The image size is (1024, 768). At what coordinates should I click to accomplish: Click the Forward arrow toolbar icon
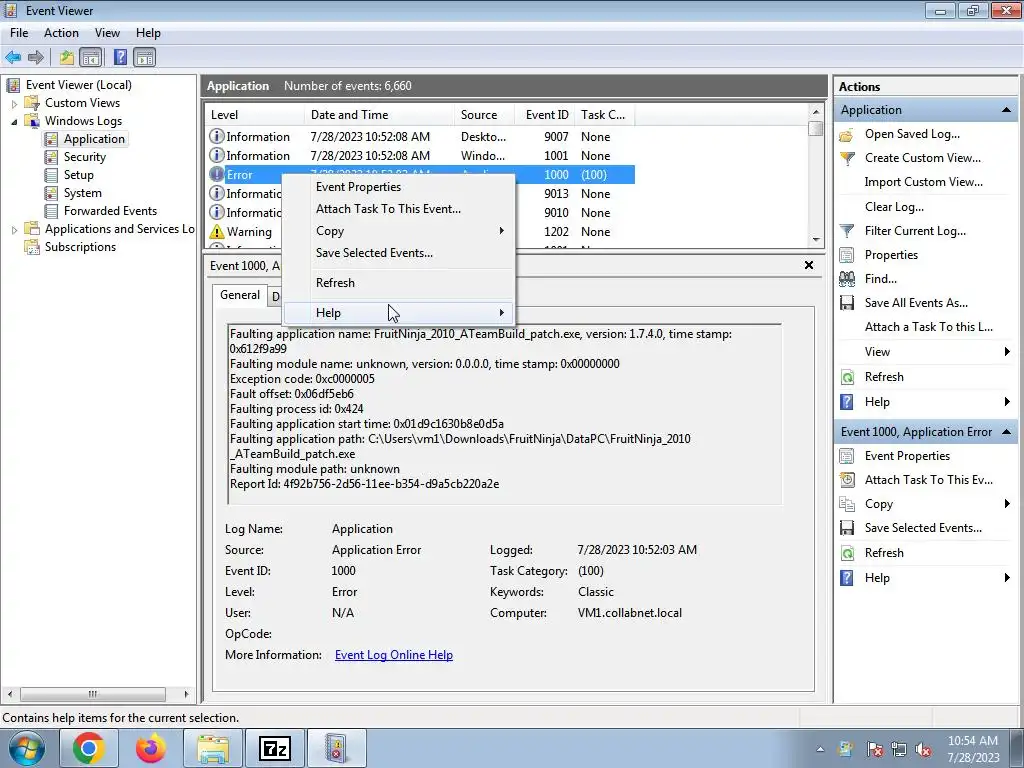[36, 57]
